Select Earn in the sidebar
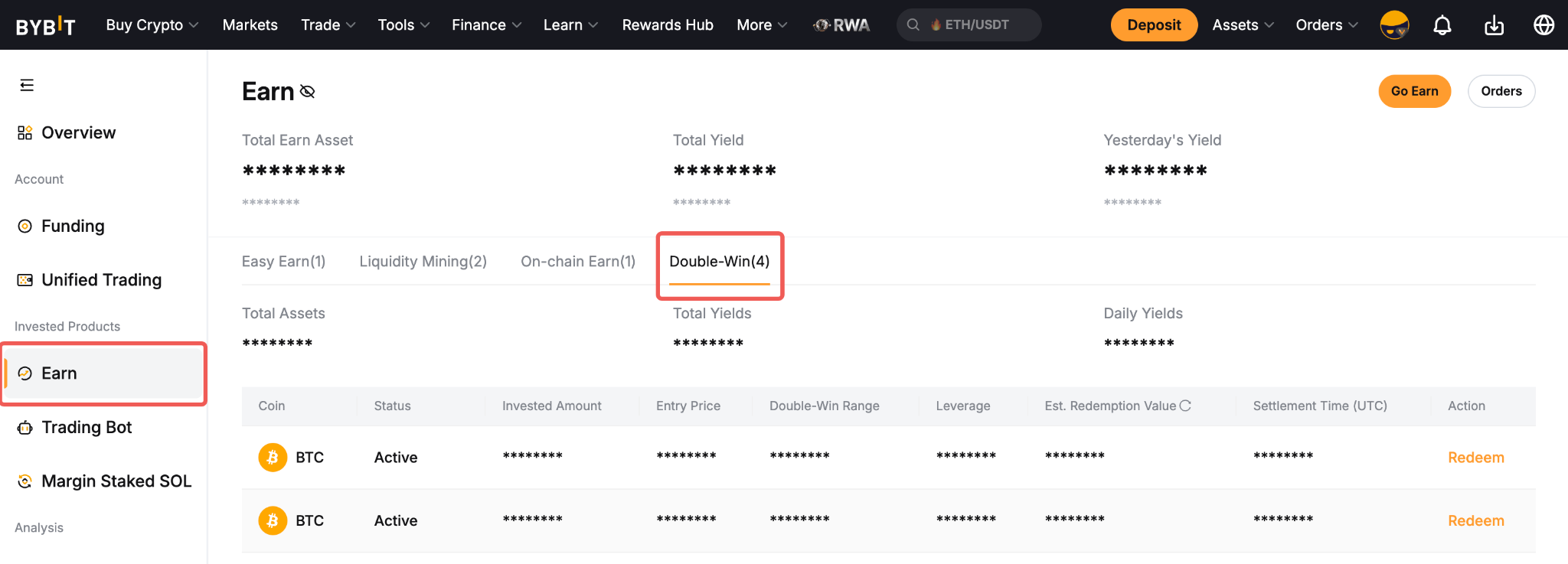 [104, 373]
